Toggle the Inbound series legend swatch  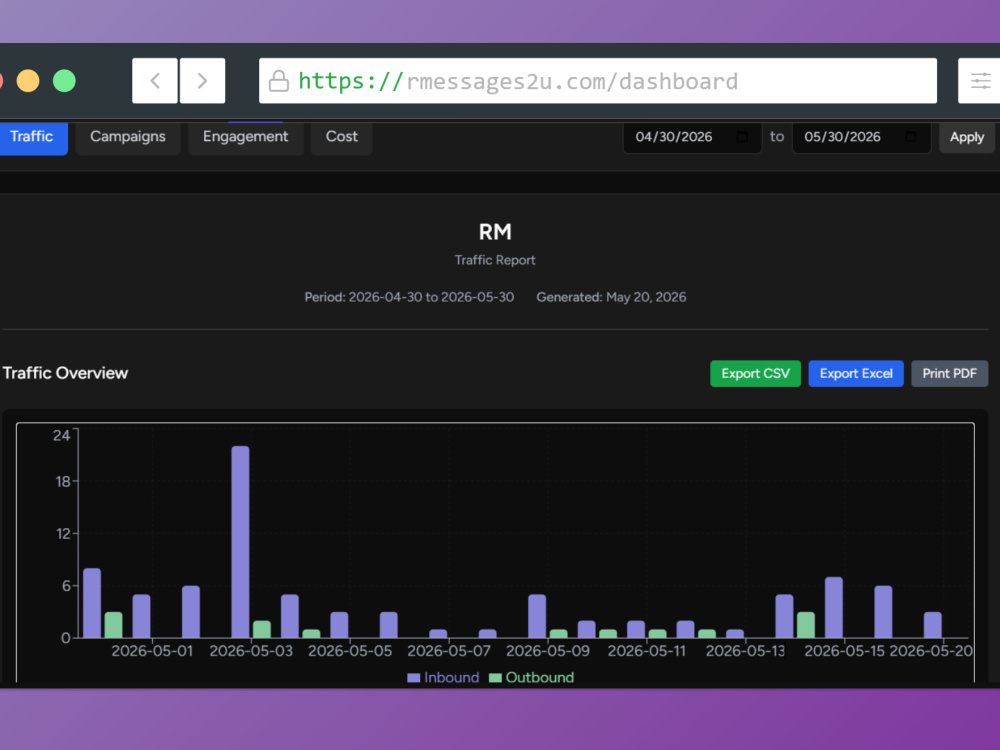[414, 678]
